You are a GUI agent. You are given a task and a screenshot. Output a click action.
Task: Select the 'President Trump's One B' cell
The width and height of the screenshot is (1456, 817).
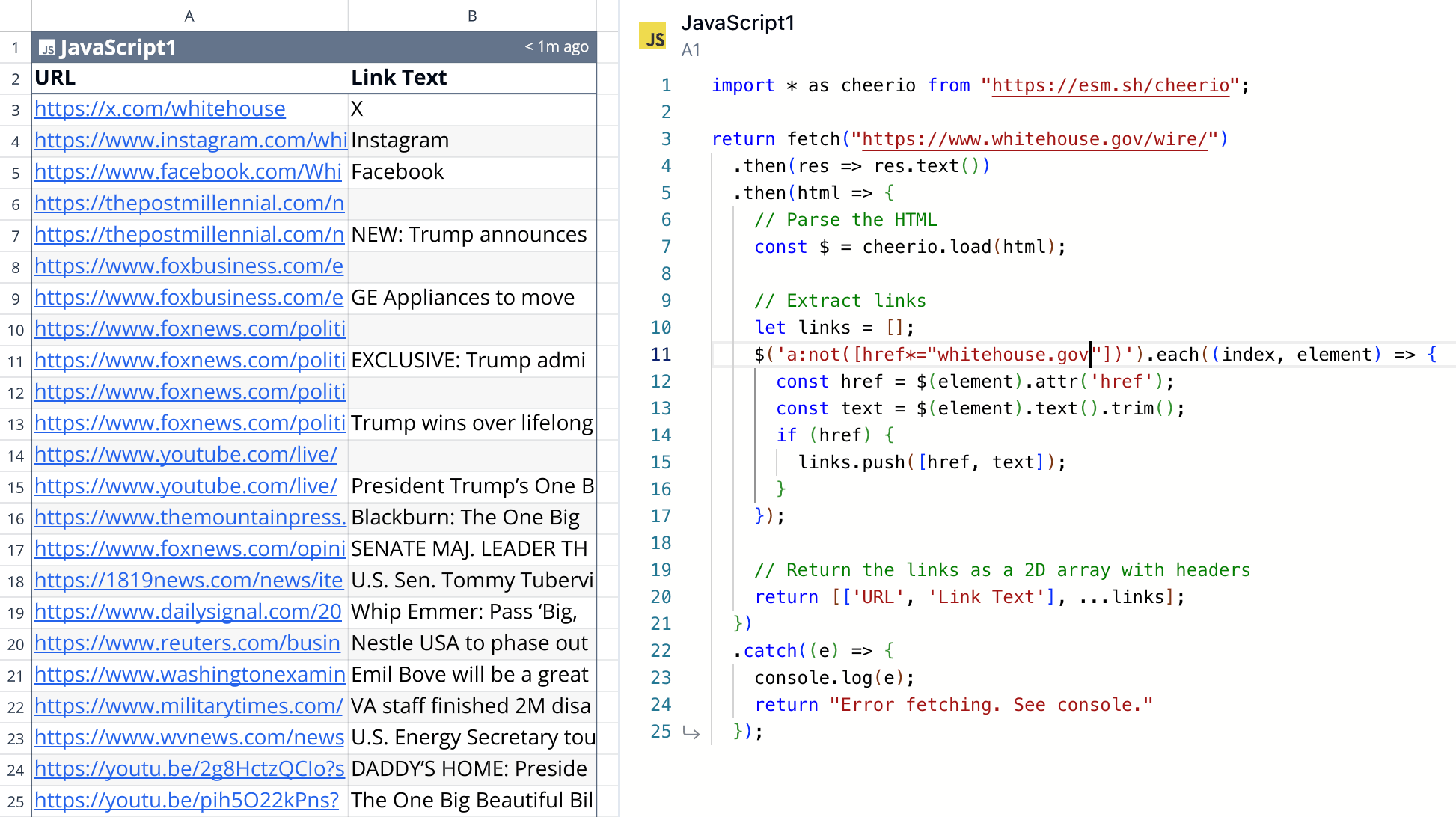tap(472, 486)
